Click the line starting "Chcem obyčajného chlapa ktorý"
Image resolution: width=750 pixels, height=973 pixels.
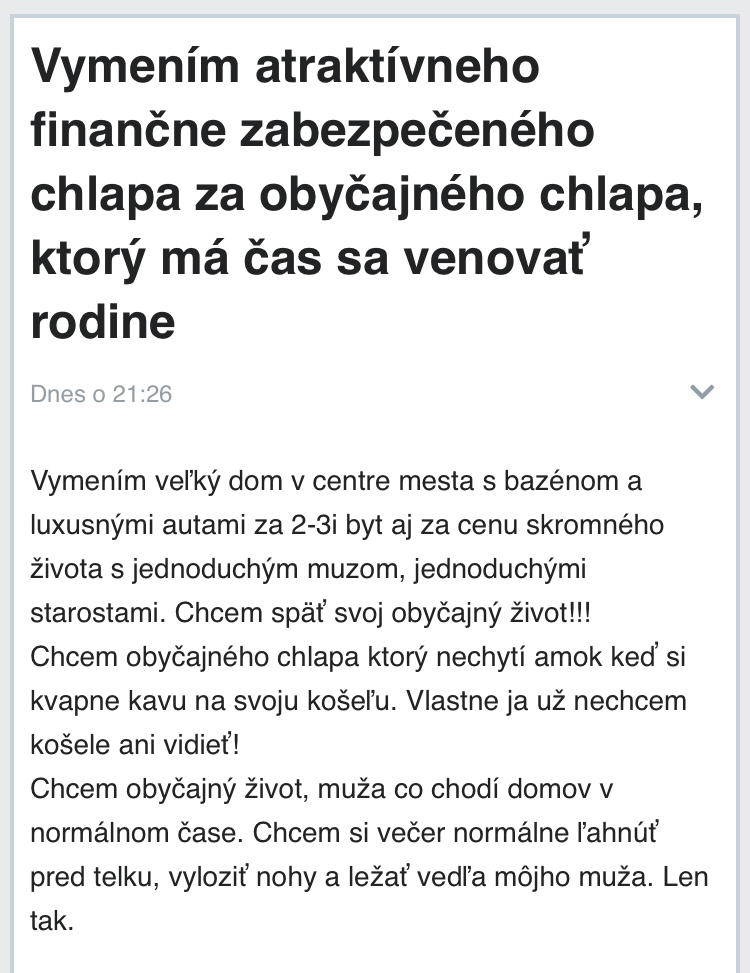coord(359,657)
